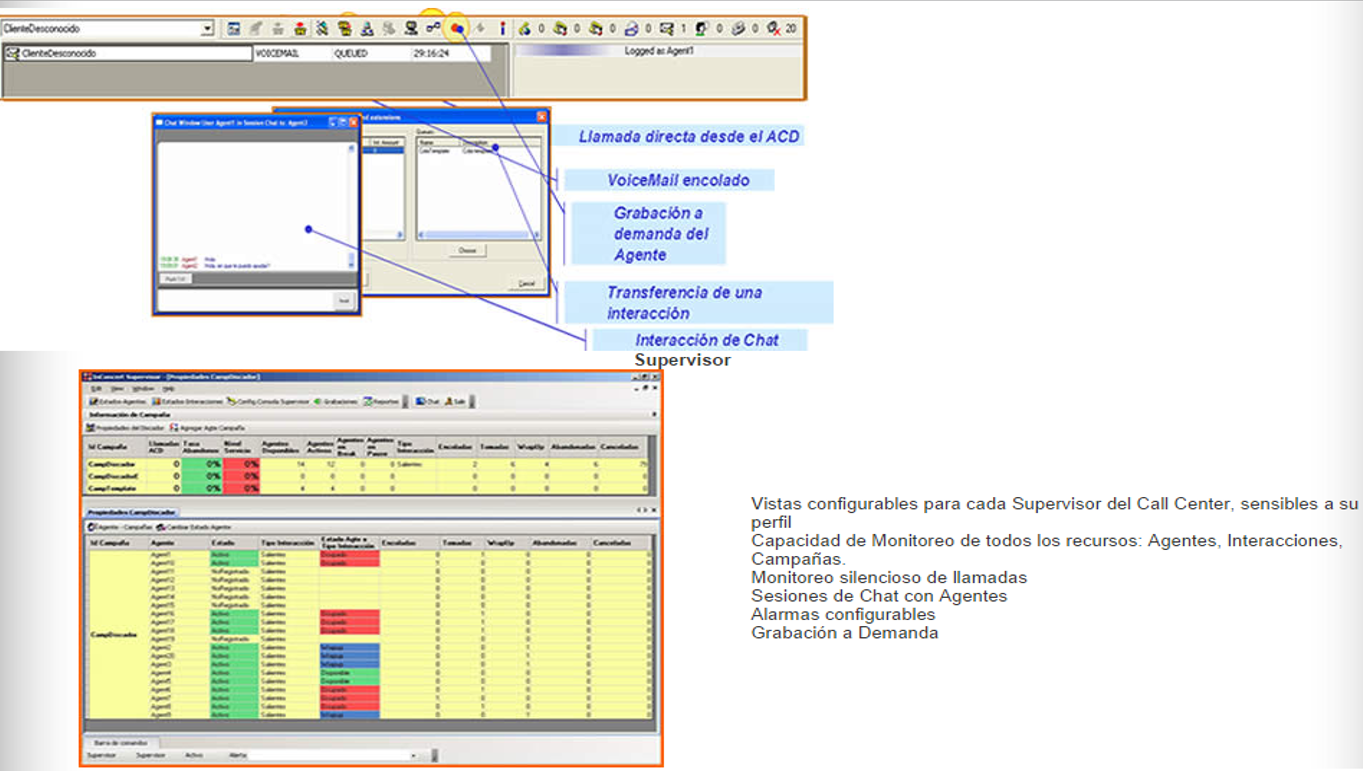1363x771 pixels.
Task: Click Cambiar Estado Agente button
Action: [193, 526]
